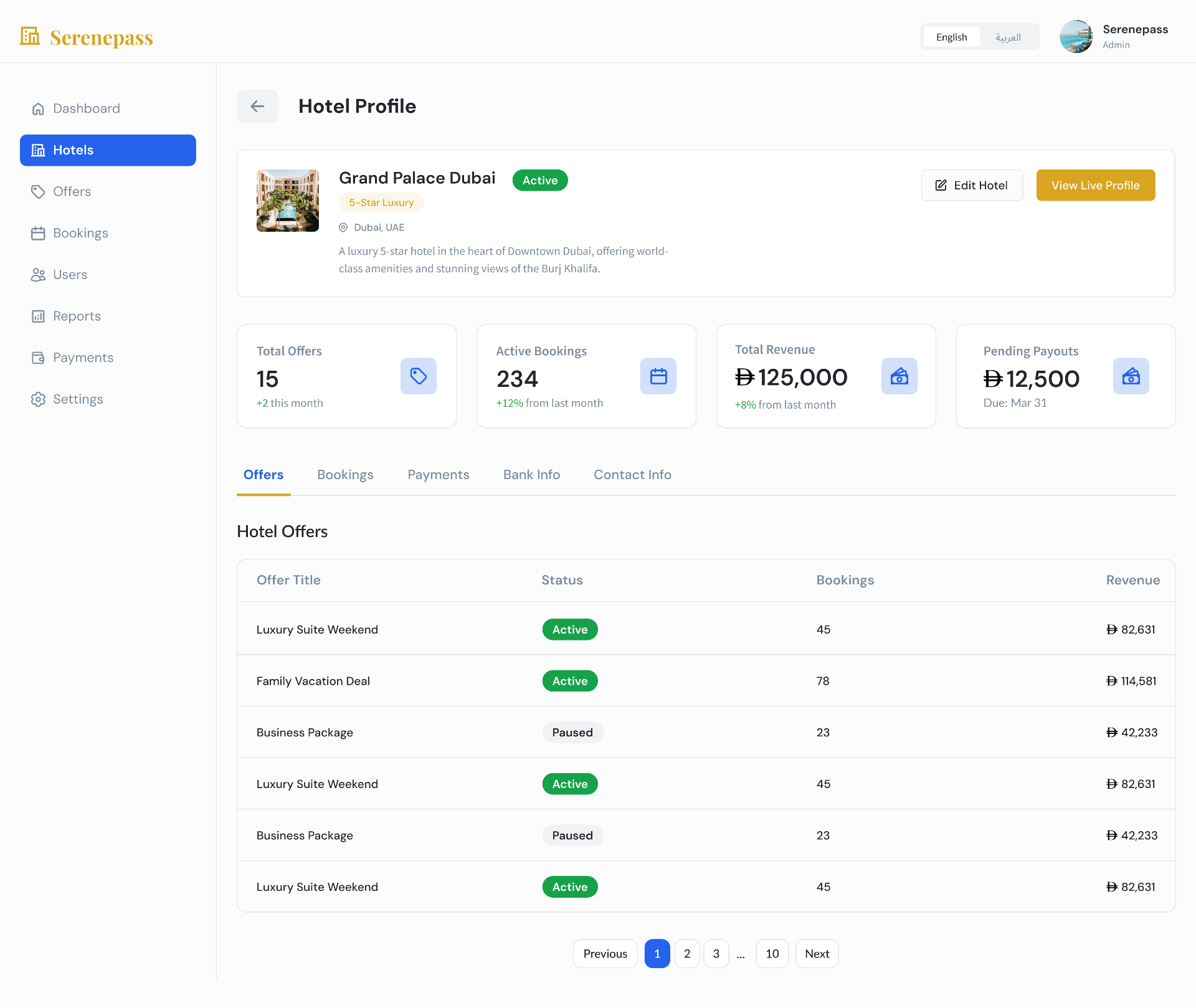1196x1008 pixels.
Task: Click the money icon in Total Revenue card
Action: coord(899,376)
